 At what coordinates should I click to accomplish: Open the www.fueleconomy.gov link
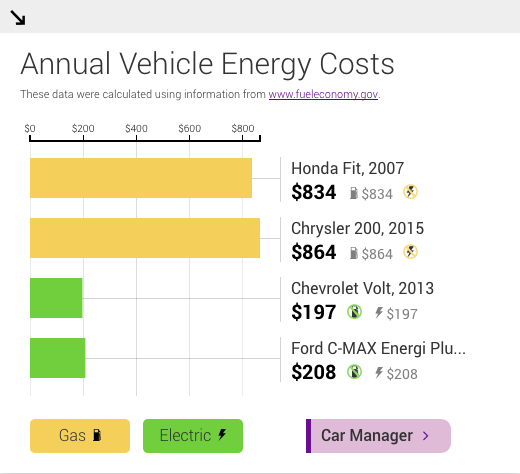(x=323, y=94)
